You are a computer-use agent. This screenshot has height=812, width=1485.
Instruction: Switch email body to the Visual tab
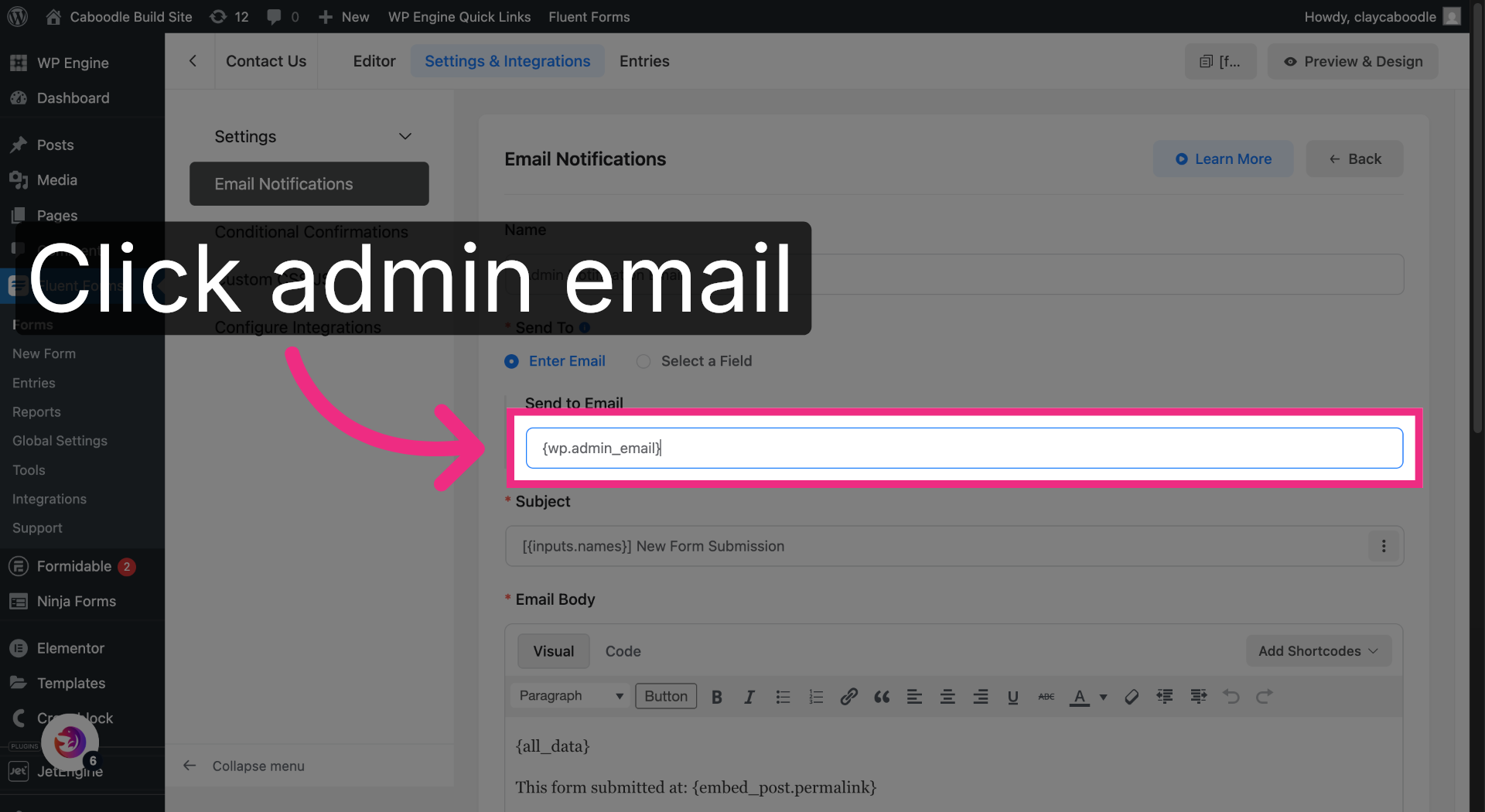click(x=553, y=651)
